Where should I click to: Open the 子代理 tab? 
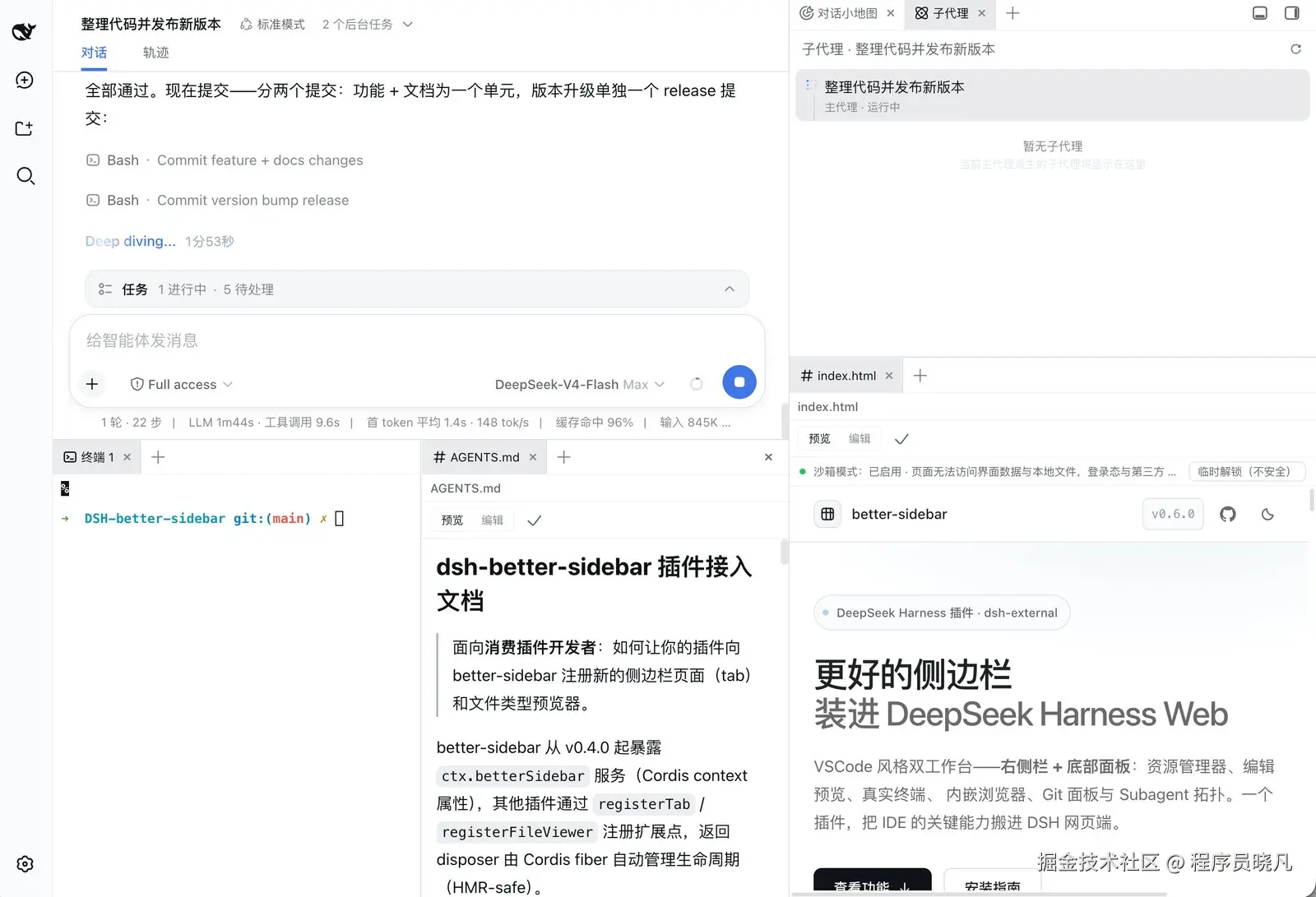(950, 13)
